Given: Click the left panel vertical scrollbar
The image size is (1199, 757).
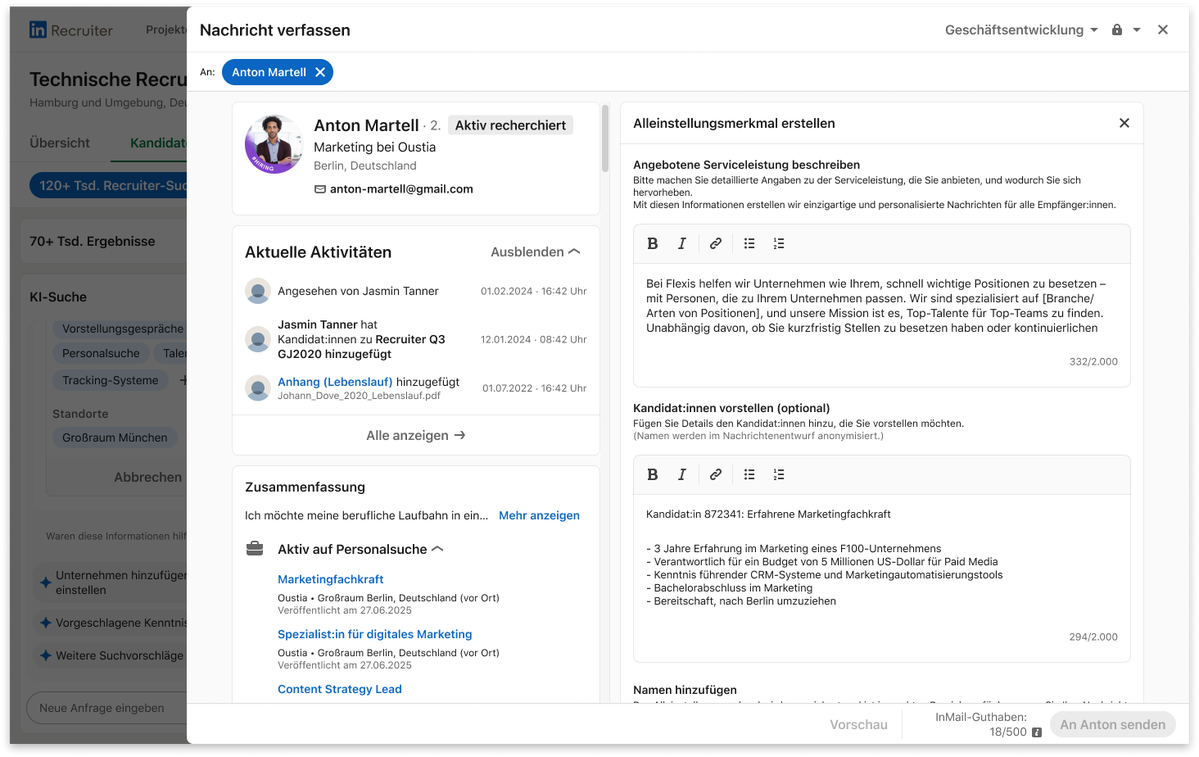Looking at the screenshot, I should 605,138.
